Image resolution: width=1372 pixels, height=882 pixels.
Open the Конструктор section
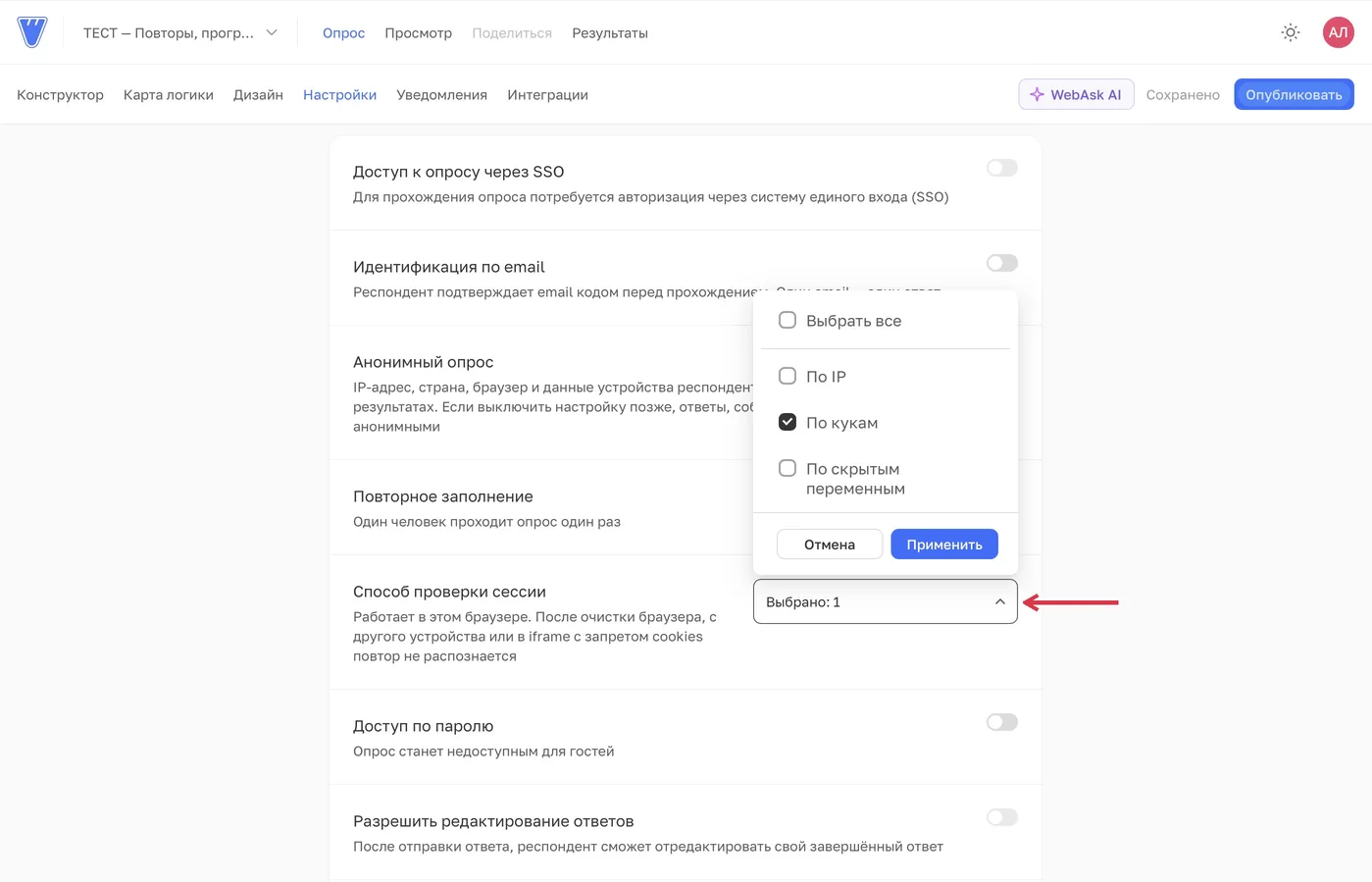point(60,95)
